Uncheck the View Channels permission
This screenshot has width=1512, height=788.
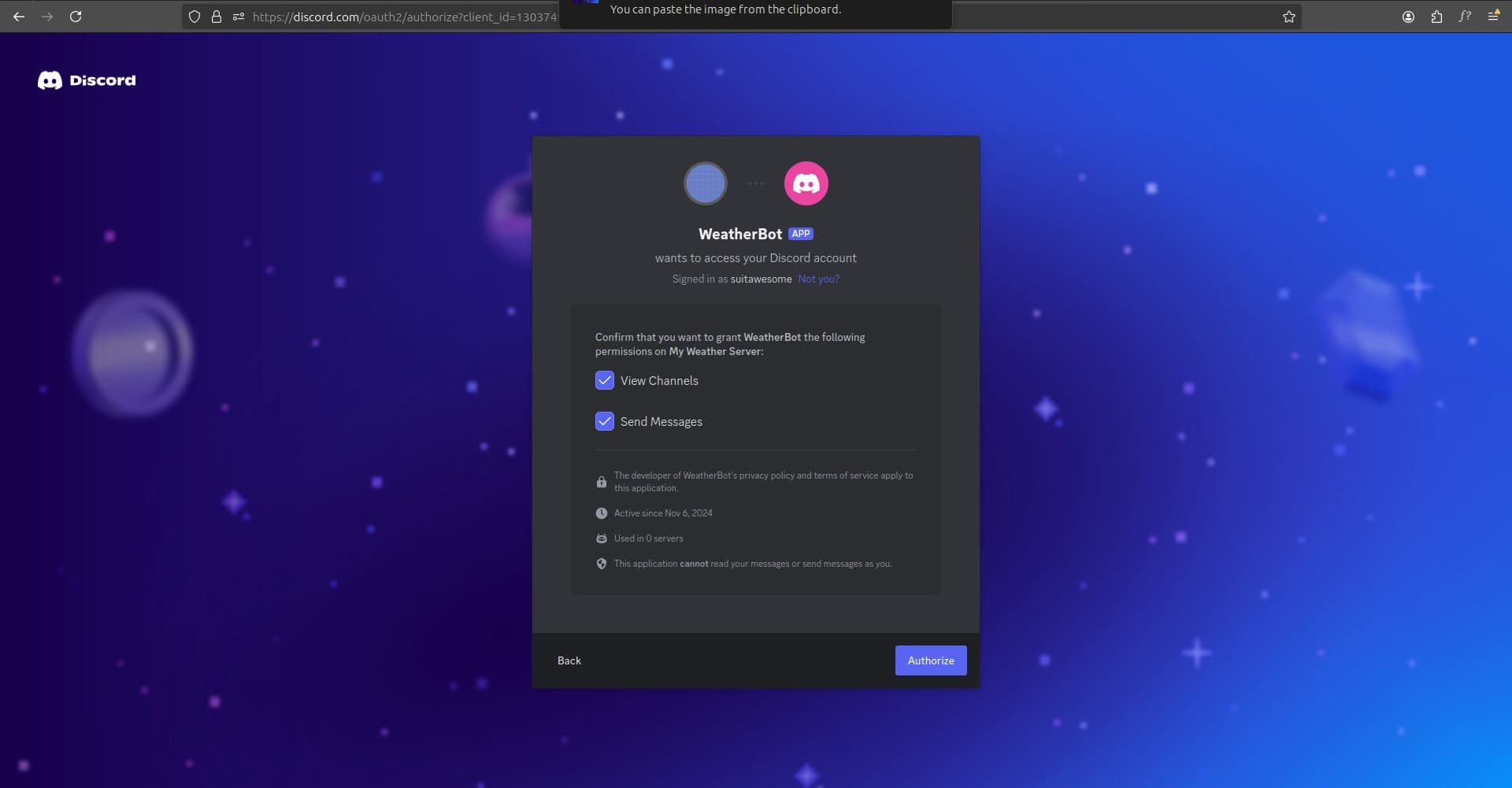[605, 380]
